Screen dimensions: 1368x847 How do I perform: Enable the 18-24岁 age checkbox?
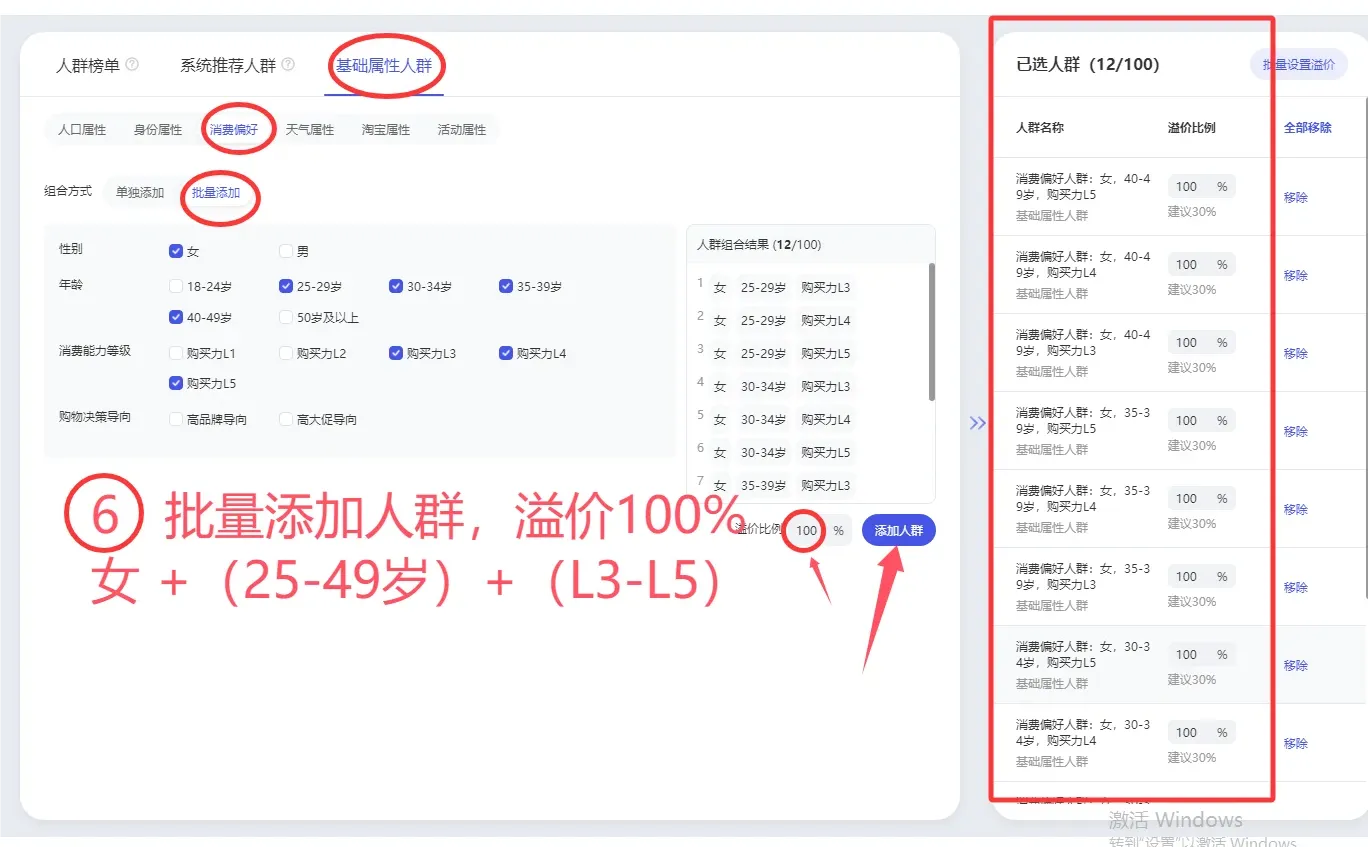pos(176,285)
